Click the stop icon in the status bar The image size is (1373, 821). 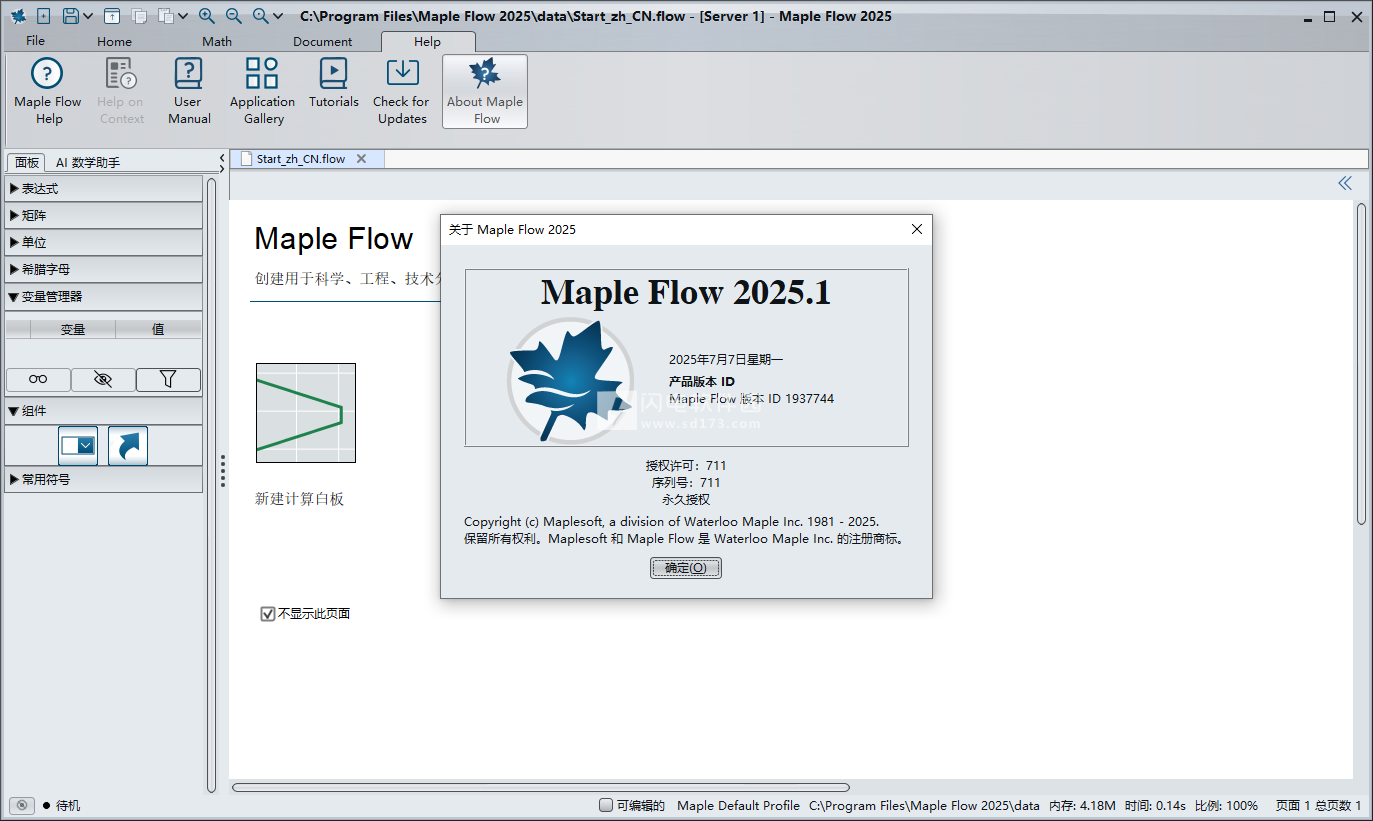[x=21, y=805]
